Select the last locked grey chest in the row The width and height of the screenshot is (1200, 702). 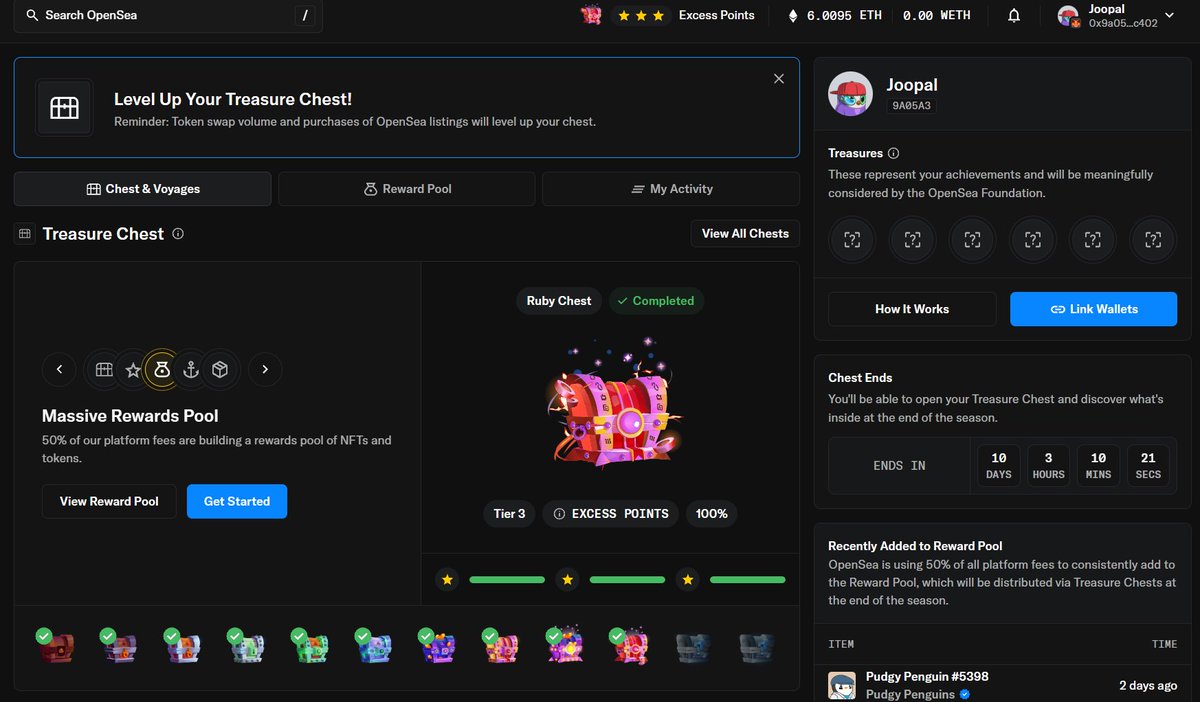(x=757, y=647)
